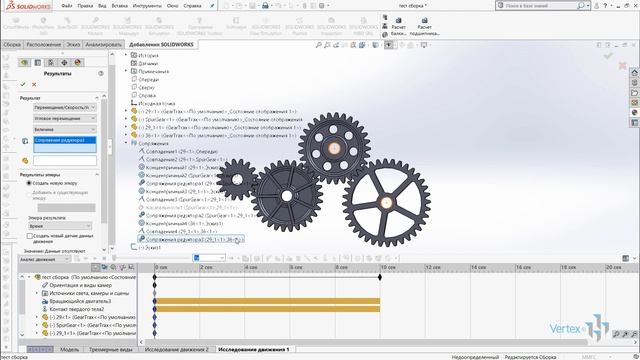Expand the Примечания tree node

click(126, 71)
